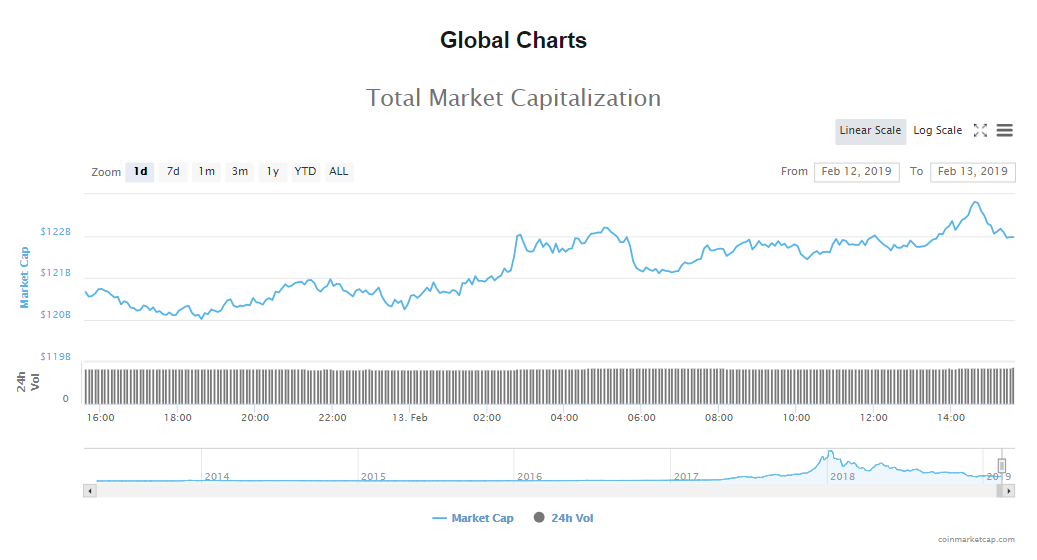Switch to Linear Scale
This screenshot has width=1037, height=560.
(x=870, y=130)
